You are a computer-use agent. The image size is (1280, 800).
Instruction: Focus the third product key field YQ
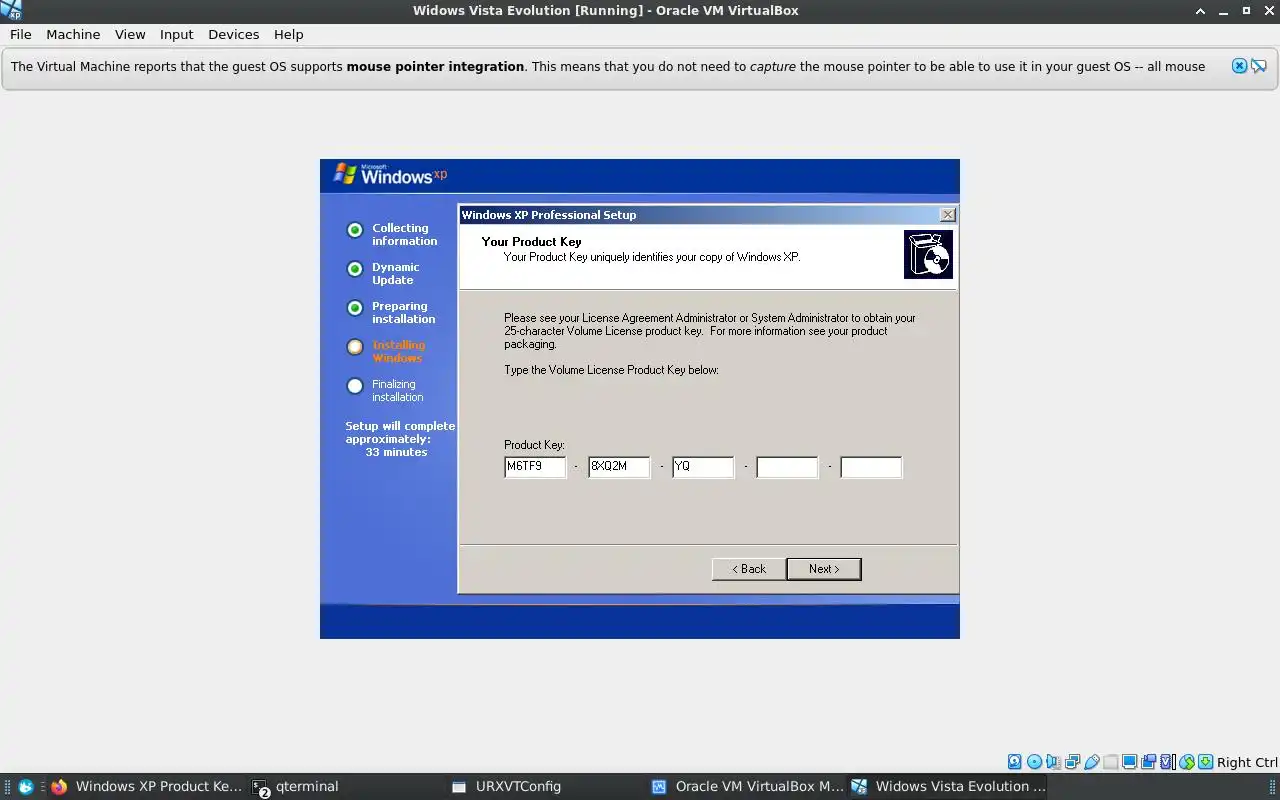coord(703,467)
